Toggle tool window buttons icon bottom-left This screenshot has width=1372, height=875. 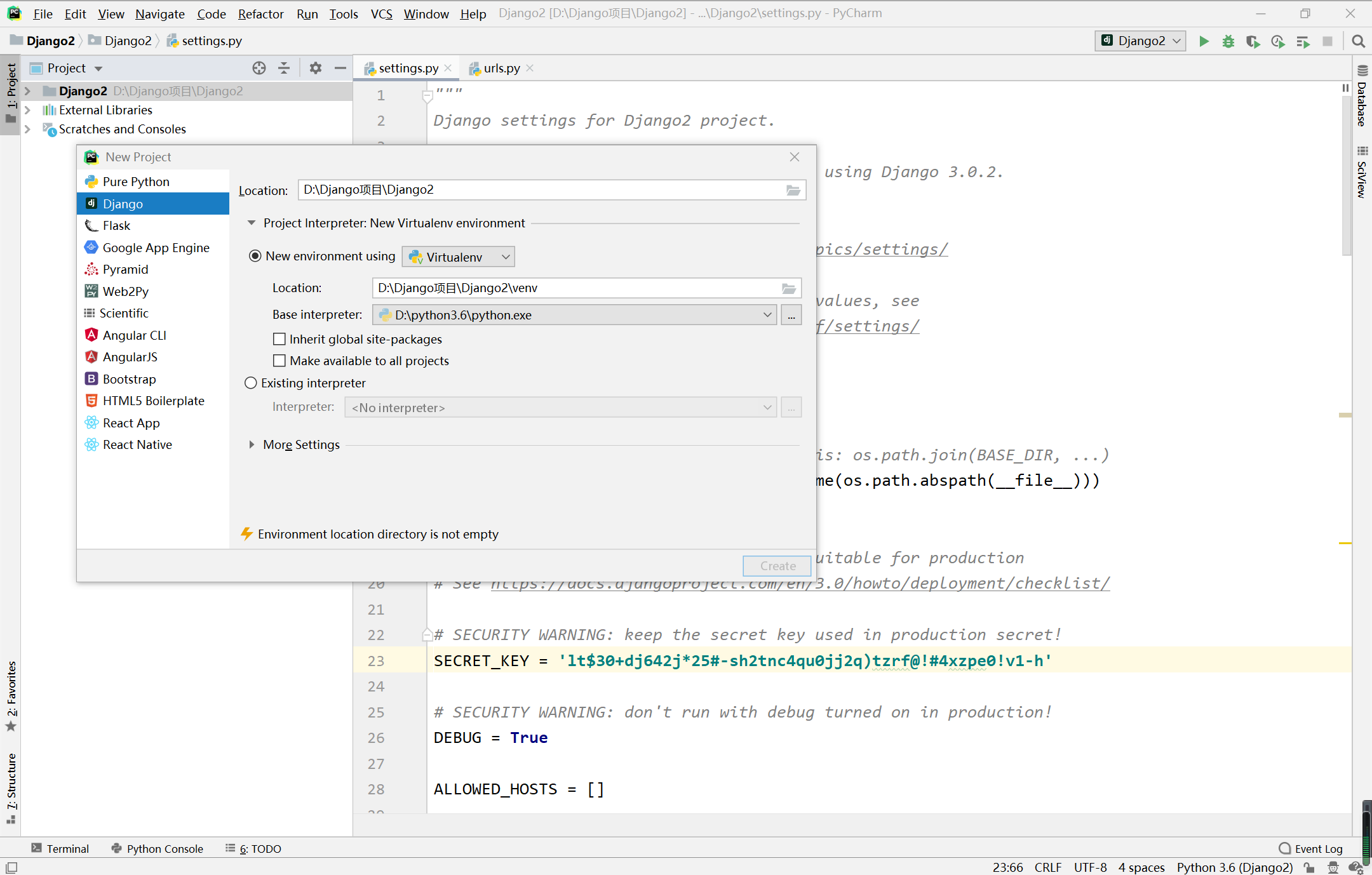[x=11, y=867]
